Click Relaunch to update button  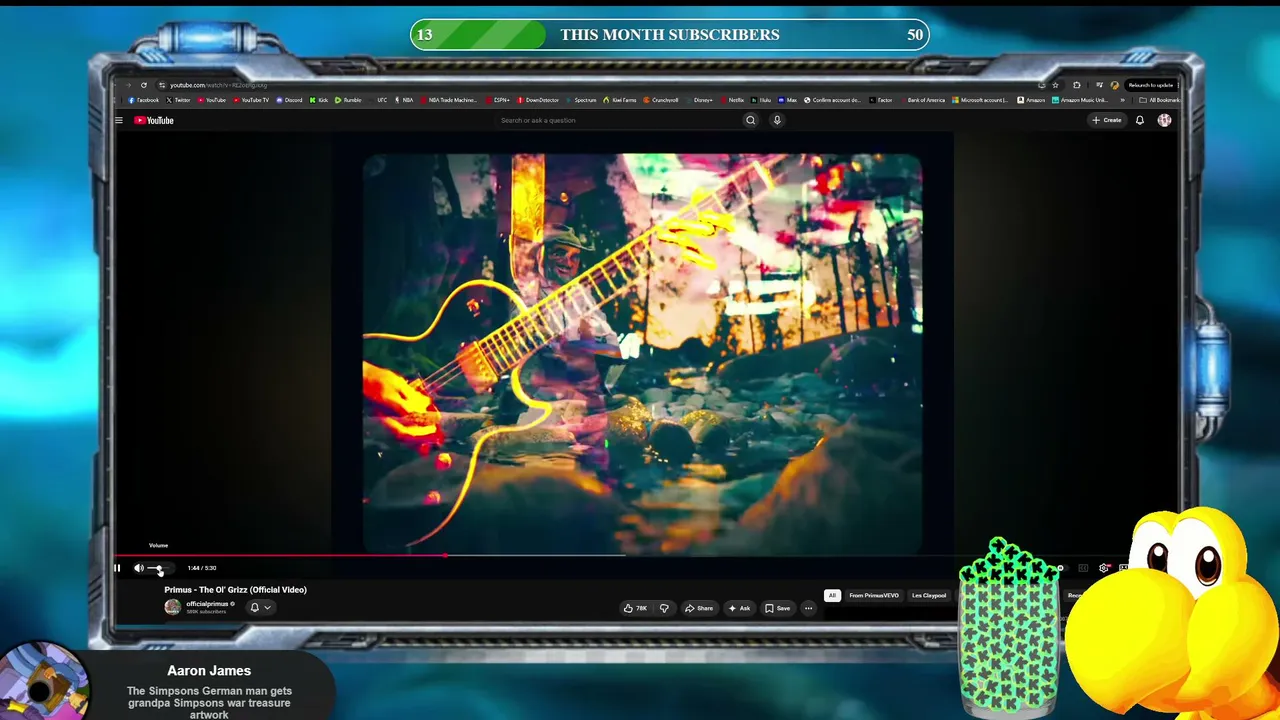[x=1150, y=85]
